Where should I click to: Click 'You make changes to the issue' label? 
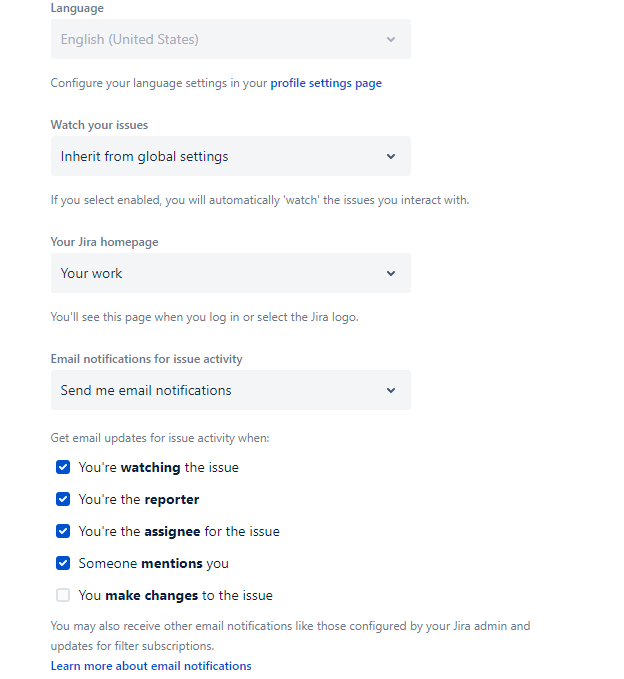pos(175,595)
